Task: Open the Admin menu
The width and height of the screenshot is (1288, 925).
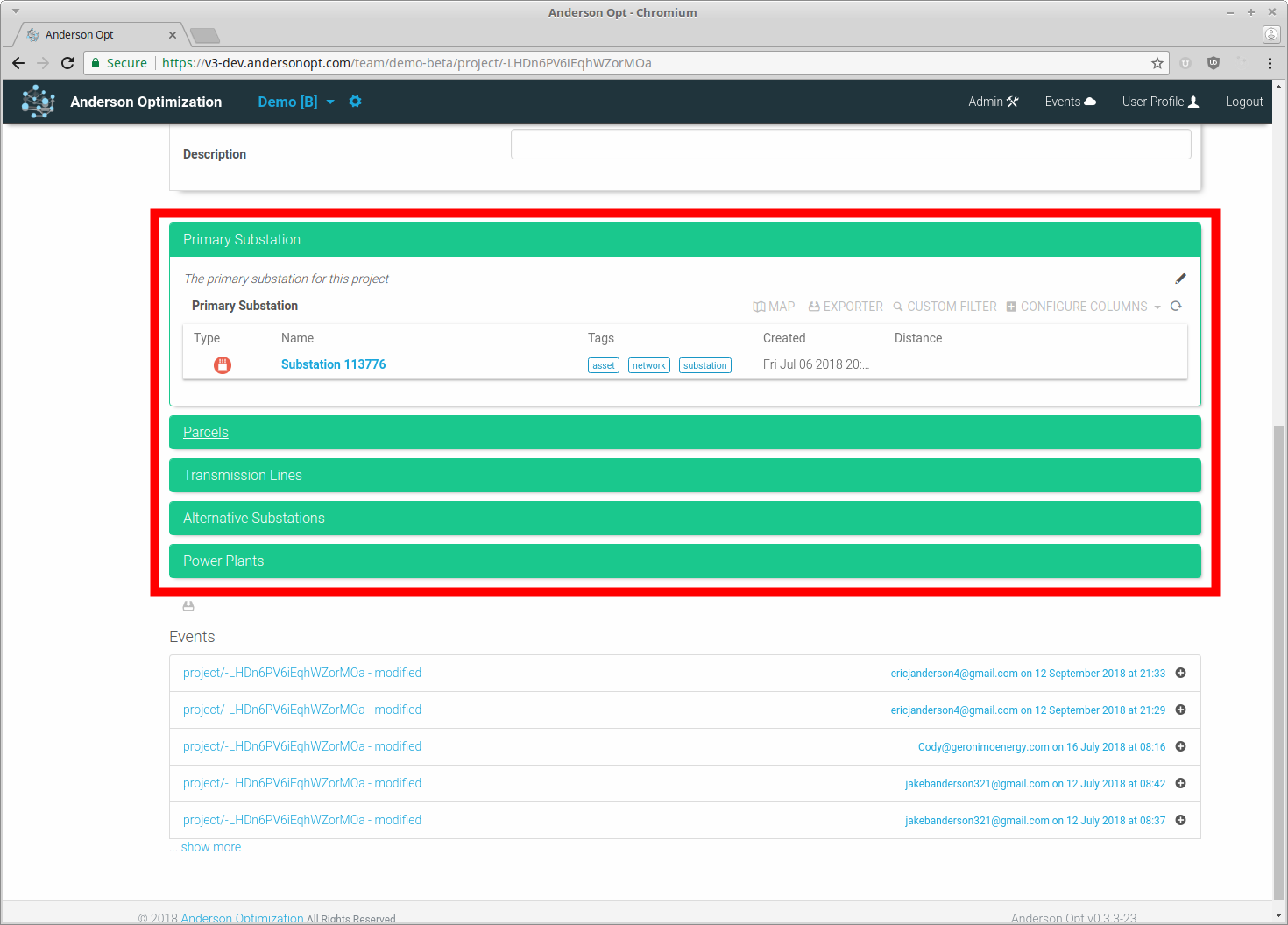Action: (x=993, y=102)
